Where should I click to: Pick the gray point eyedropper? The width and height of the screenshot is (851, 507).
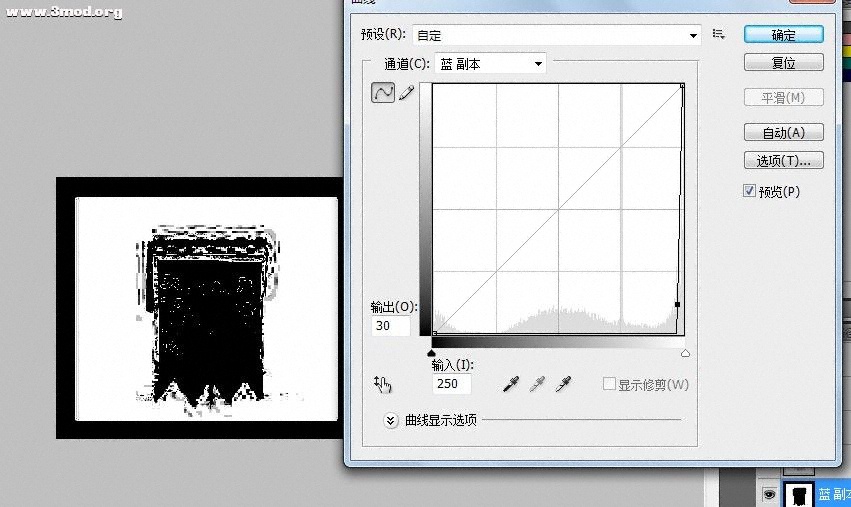point(537,384)
